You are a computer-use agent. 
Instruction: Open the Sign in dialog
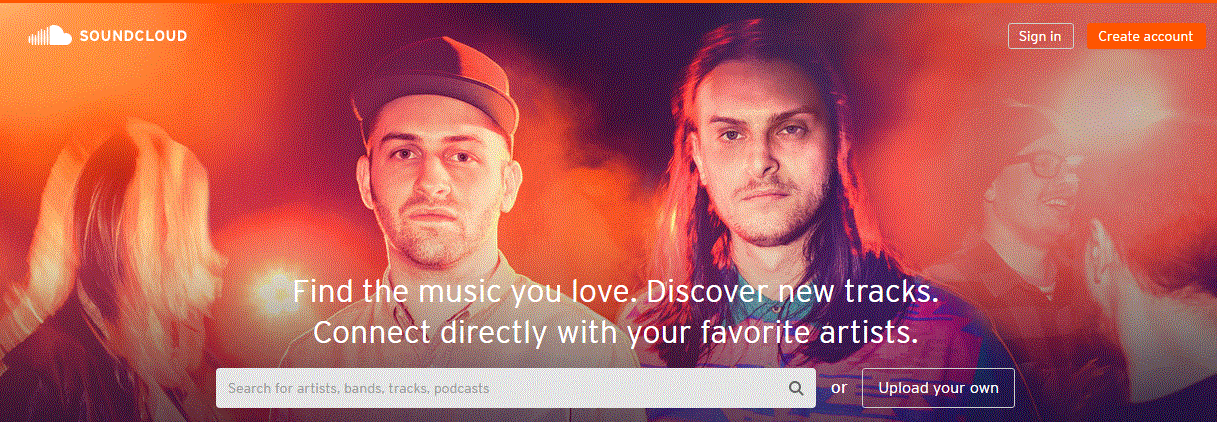click(1040, 36)
